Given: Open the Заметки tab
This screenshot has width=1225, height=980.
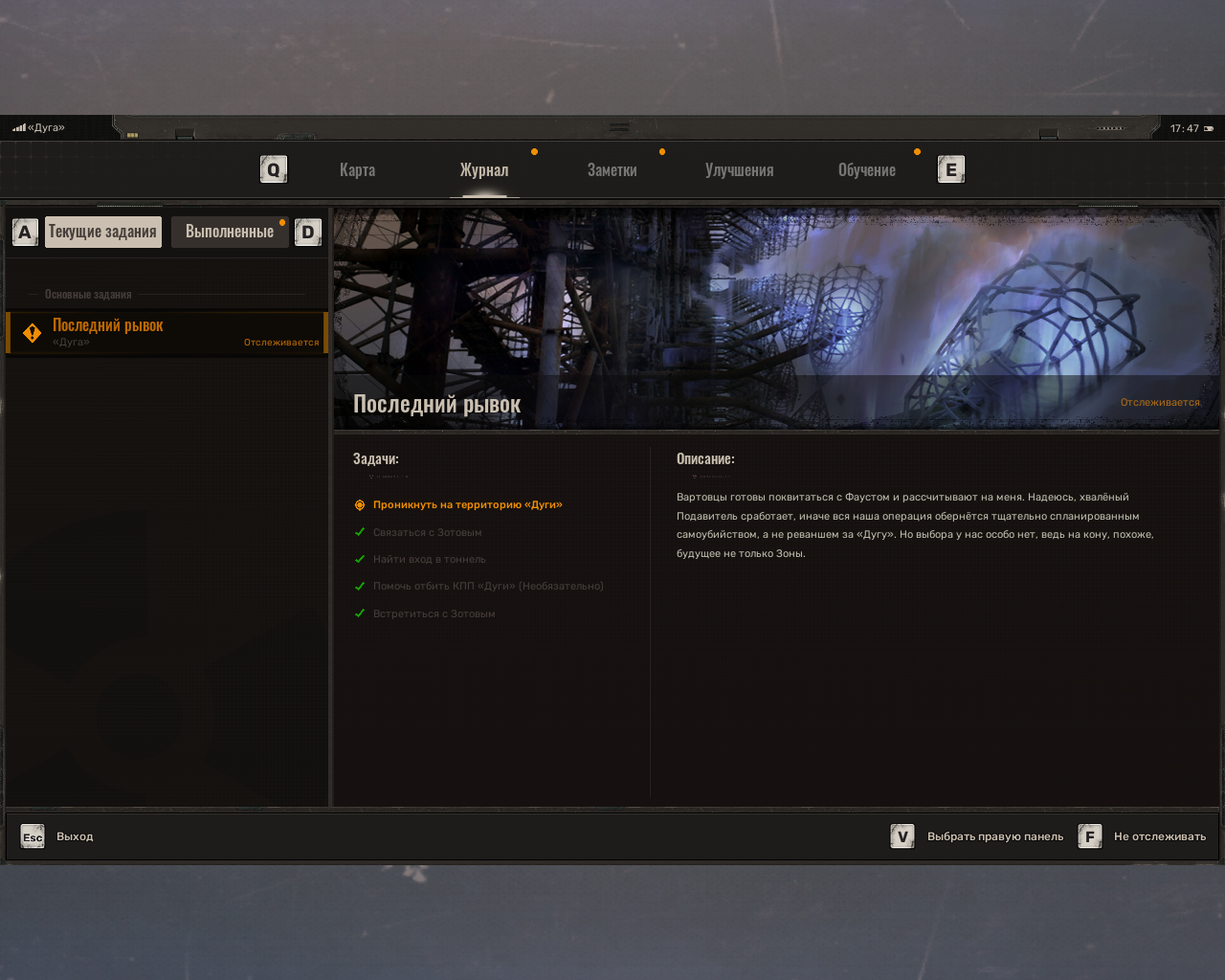Looking at the screenshot, I should click(612, 170).
